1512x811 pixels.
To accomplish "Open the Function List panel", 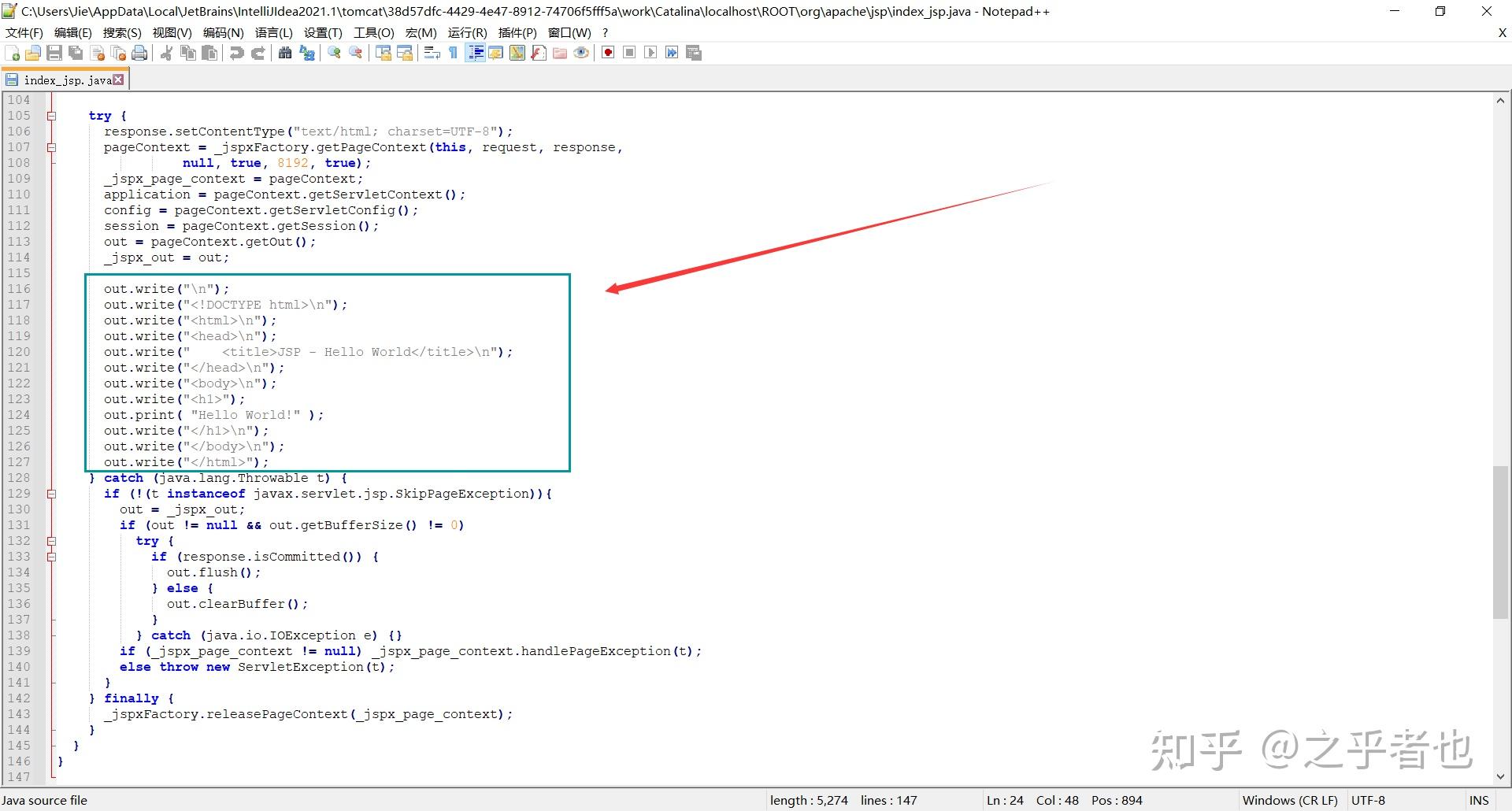I will [x=539, y=53].
